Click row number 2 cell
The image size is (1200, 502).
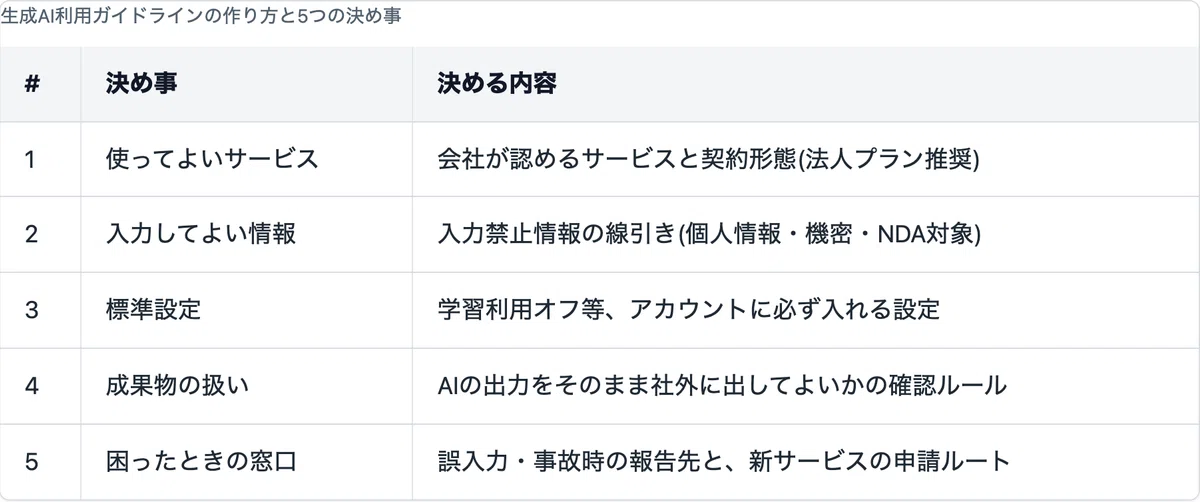click(x=41, y=234)
